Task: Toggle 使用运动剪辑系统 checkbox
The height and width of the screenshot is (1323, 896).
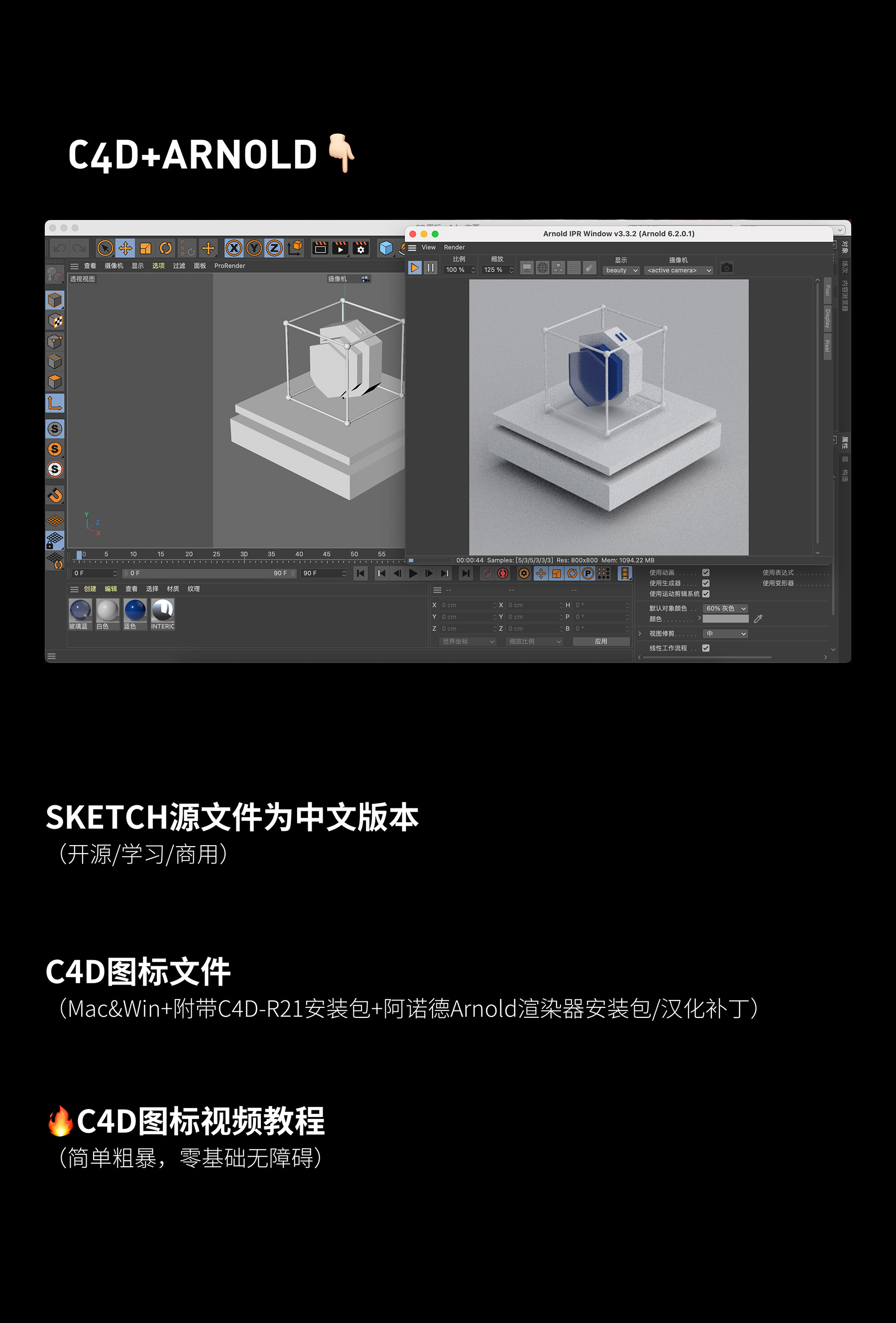Action: click(x=706, y=594)
